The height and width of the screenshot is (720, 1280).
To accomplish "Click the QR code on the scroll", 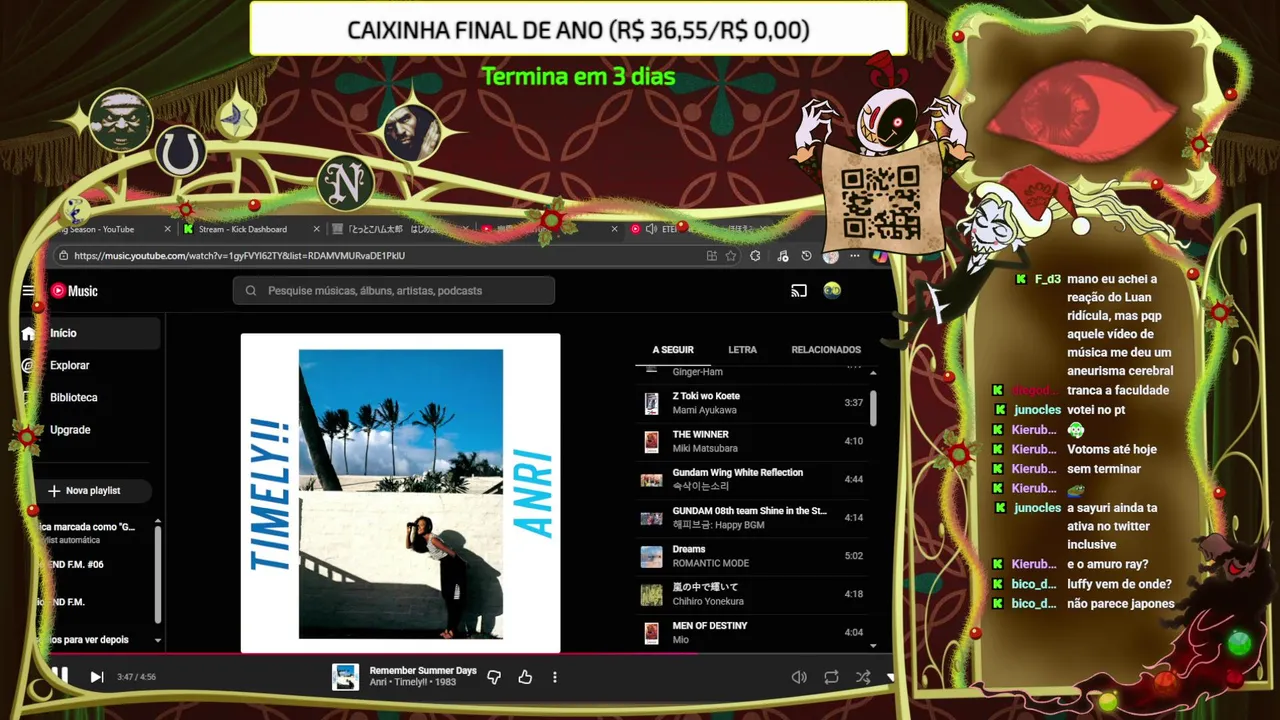I will [x=880, y=203].
